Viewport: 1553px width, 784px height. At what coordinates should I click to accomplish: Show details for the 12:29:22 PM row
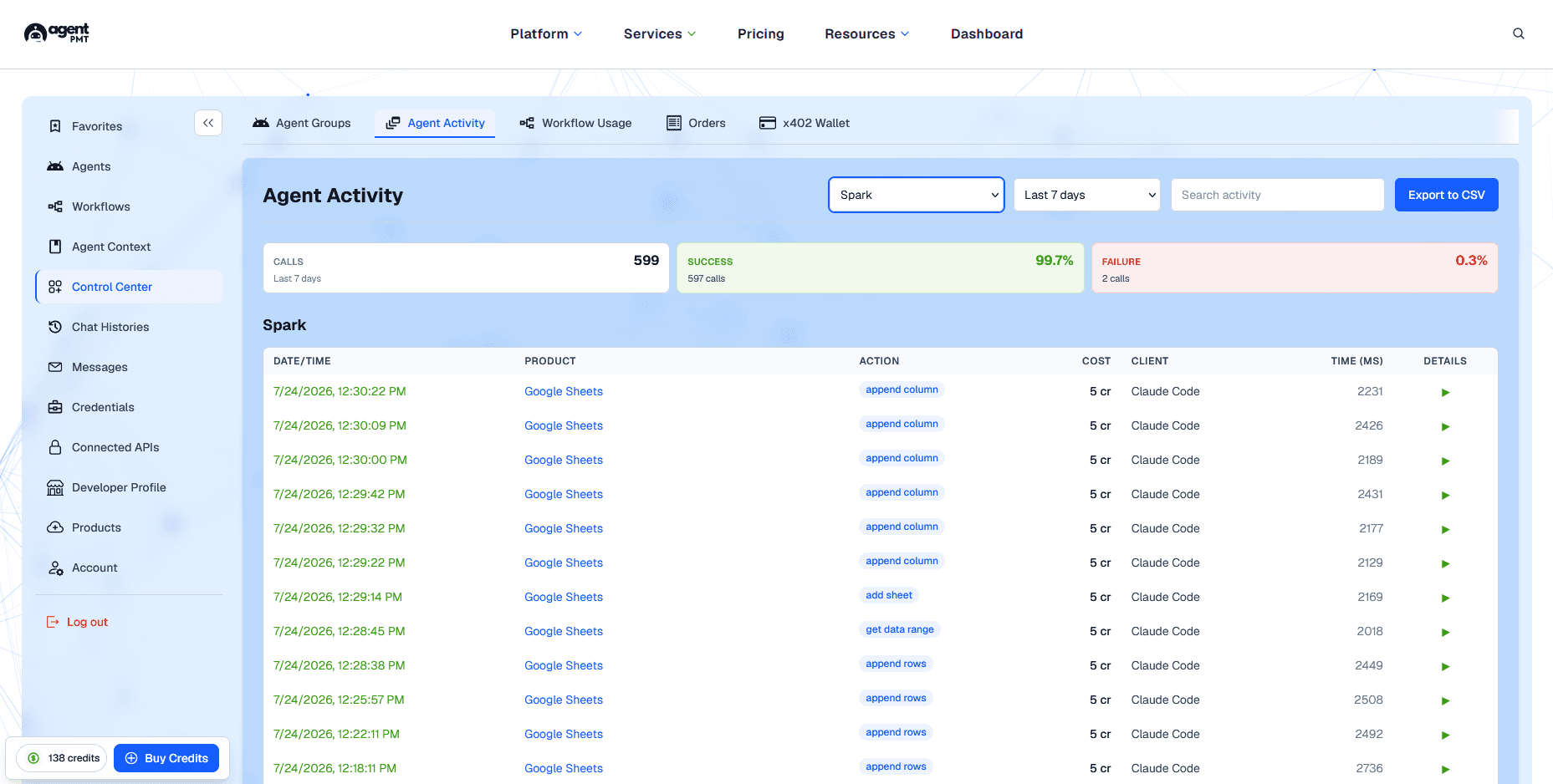[1445, 563]
